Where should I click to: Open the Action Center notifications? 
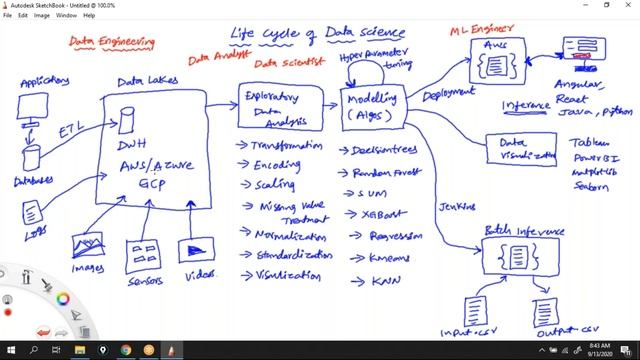click(626, 350)
